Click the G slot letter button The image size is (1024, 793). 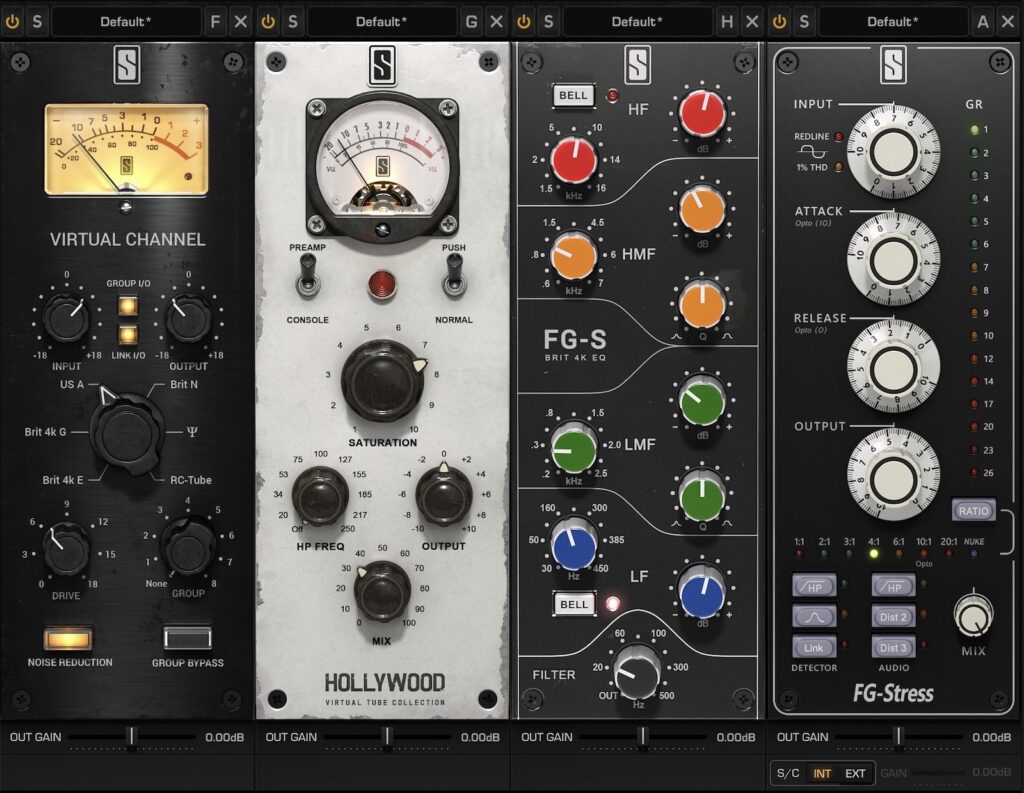point(471,22)
